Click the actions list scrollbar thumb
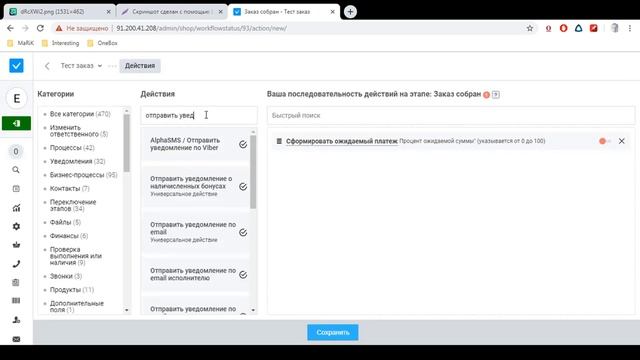This screenshot has width=640, height=360. pyautogui.click(x=253, y=172)
